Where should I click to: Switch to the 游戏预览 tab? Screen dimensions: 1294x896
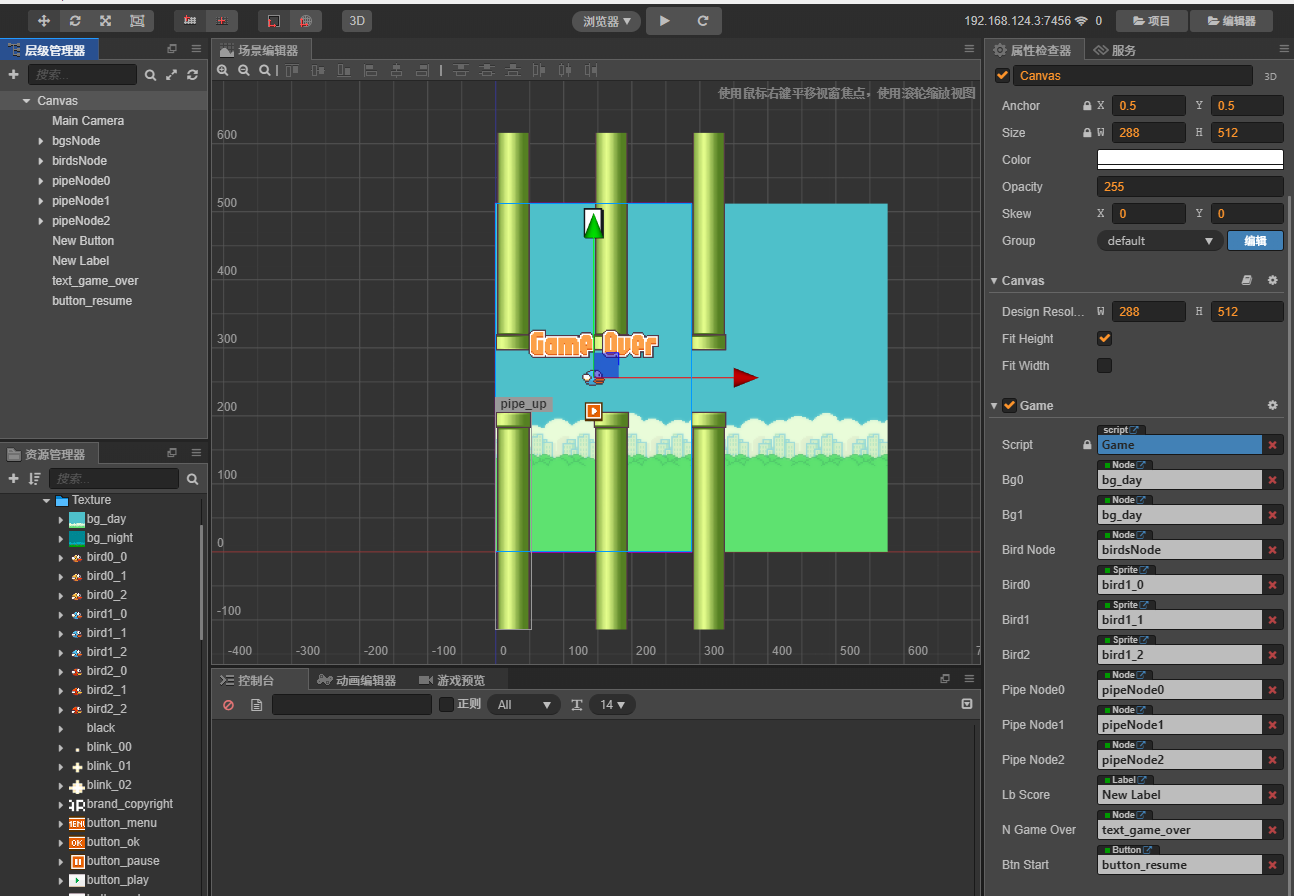pyautogui.click(x=452, y=680)
